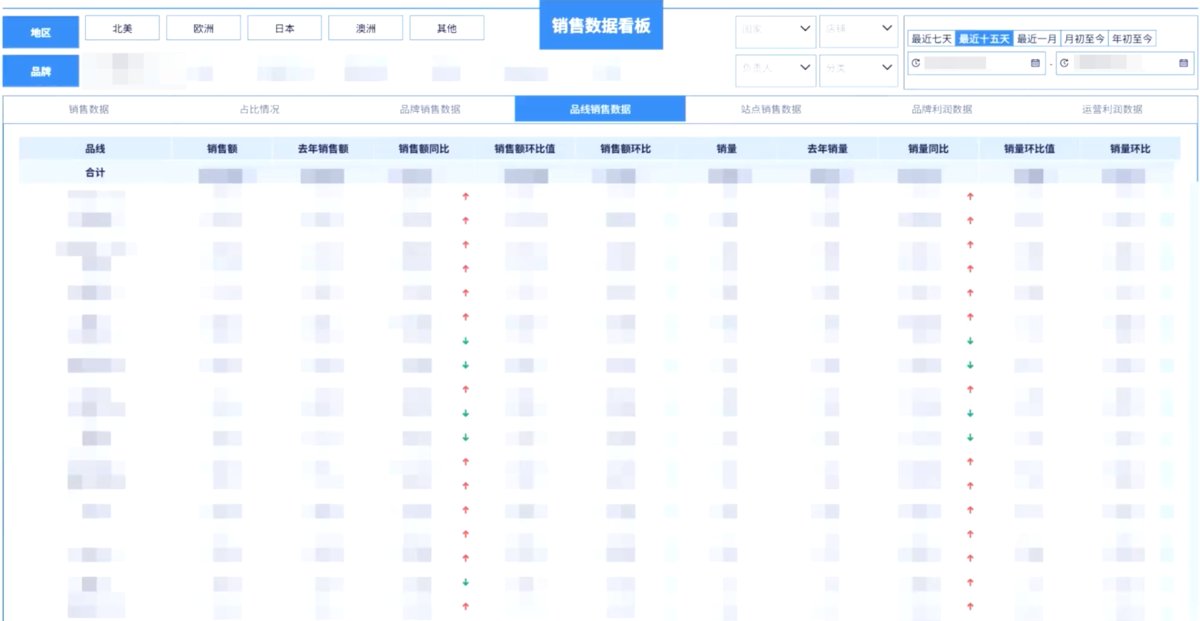
Task: Open the start date calendar icon
Action: point(1035,63)
